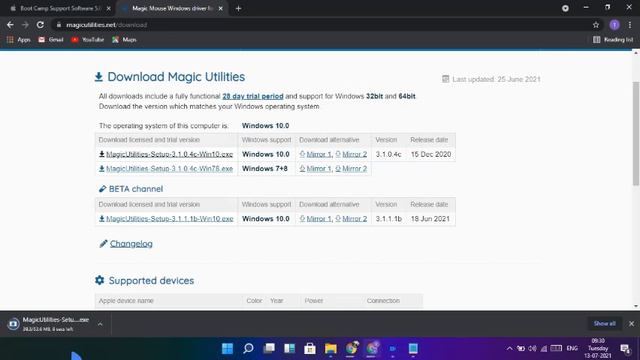This screenshot has height=360, width=640.
Task: Open the 28 day trial period link
Action: coord(253,96)
